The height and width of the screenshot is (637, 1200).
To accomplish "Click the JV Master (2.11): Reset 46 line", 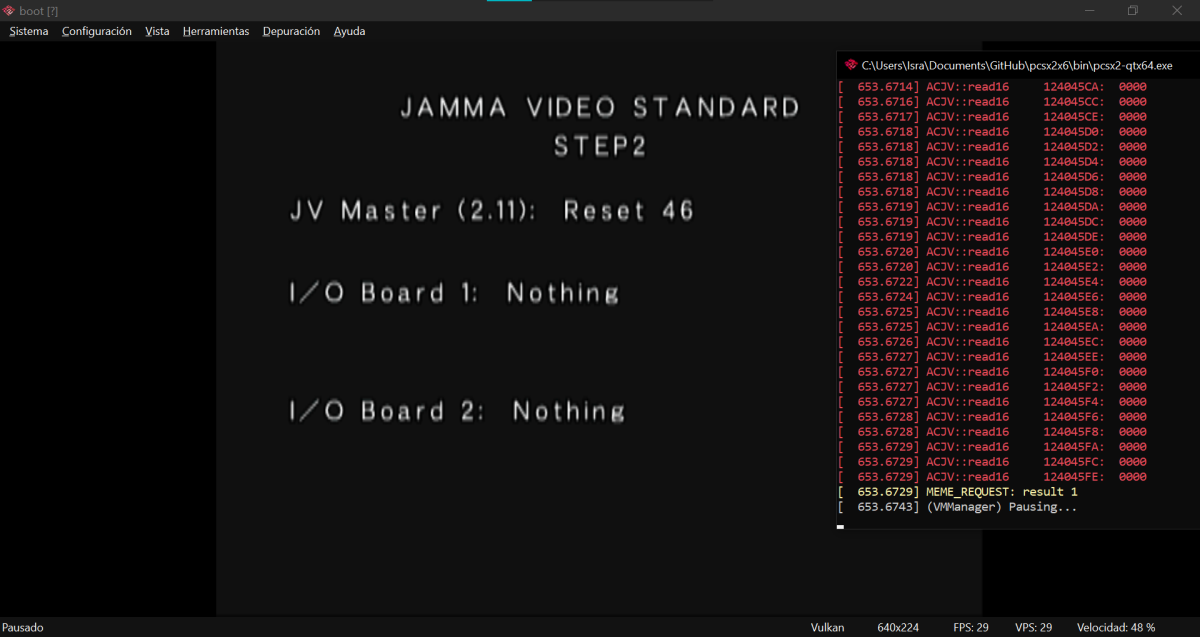I will pos(491,211).
